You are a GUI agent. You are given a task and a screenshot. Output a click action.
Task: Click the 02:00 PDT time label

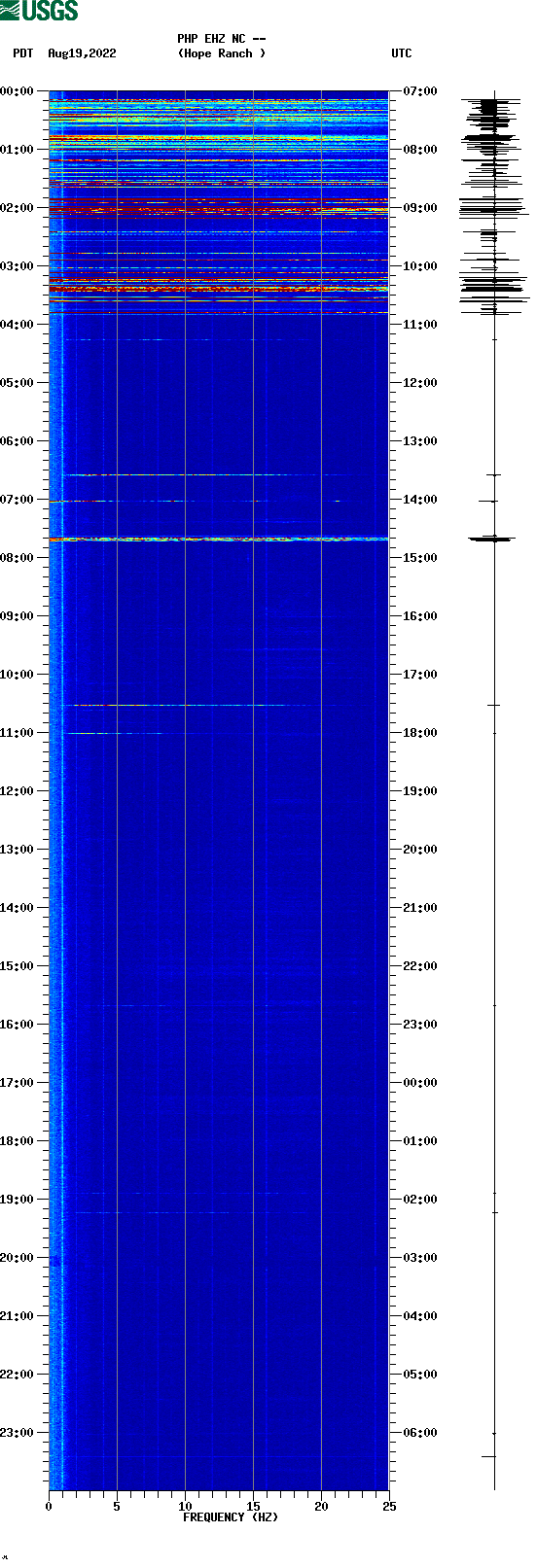tap(17, 208)
